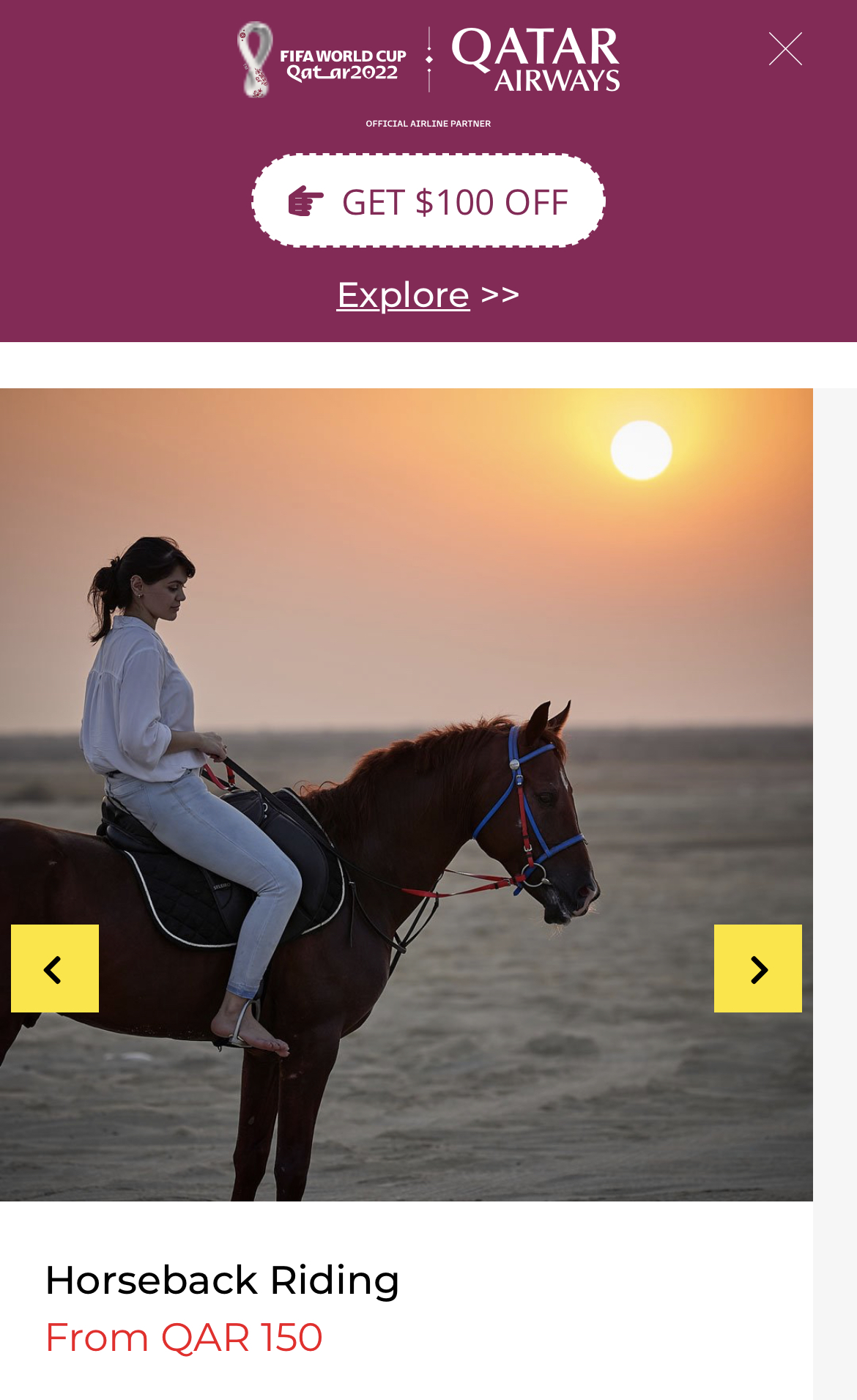The image size is (857, 1400).
Task: Click the Official Airline Partner caption
Action: point(428,124)
